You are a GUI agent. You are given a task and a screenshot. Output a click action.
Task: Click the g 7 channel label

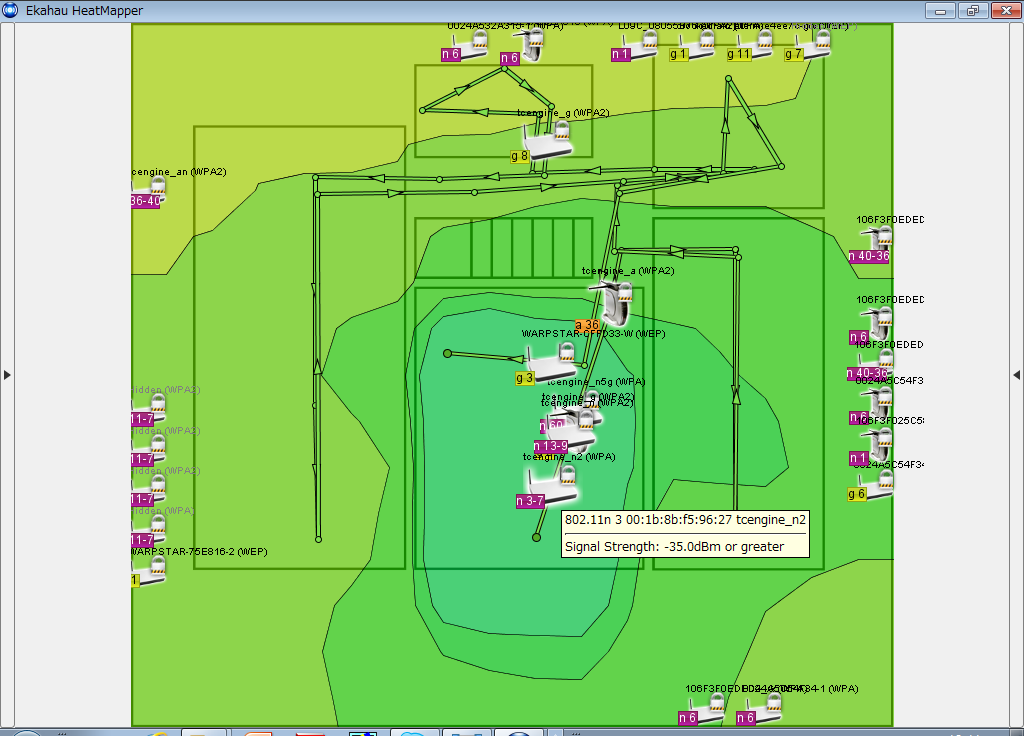click(793, 55)
